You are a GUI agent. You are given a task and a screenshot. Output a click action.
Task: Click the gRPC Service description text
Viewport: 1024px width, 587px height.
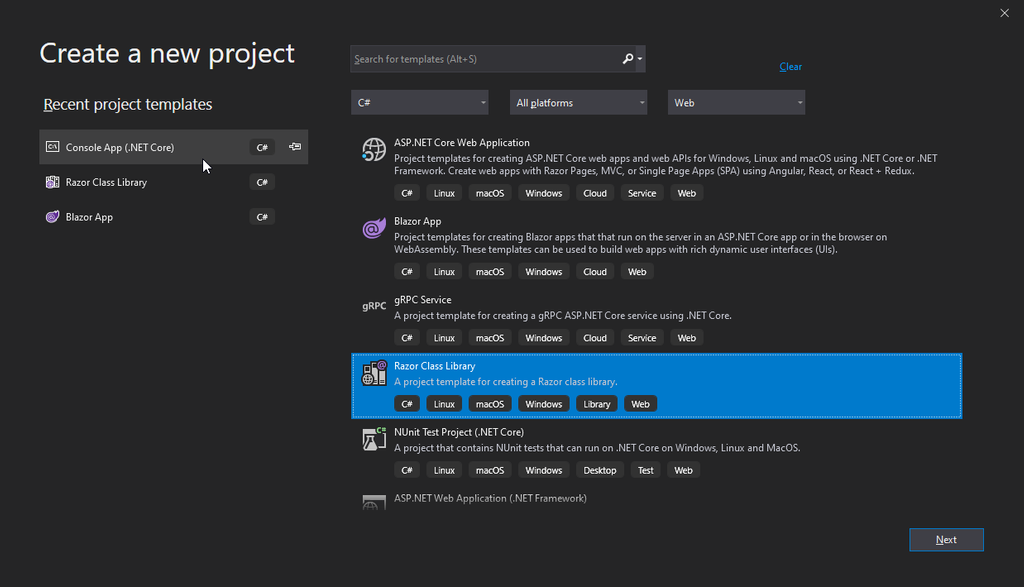coord(562,315)
